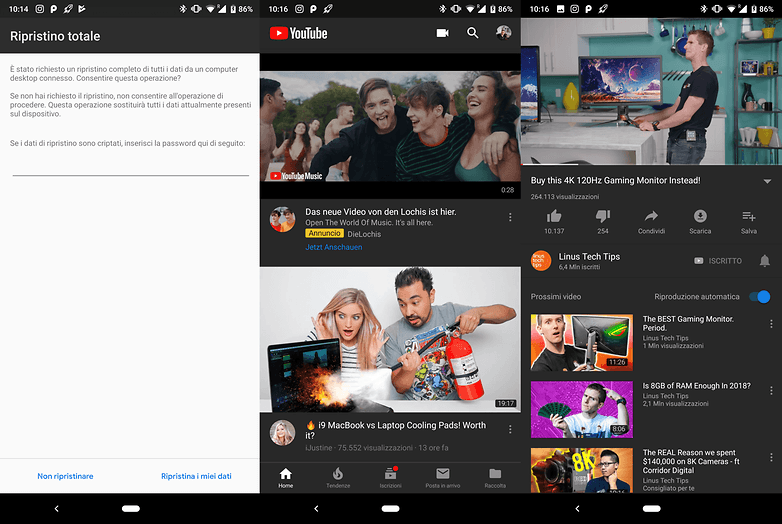
Task: Tap back arrow on Ripristino totale screen
Action: tap(56, 509)
